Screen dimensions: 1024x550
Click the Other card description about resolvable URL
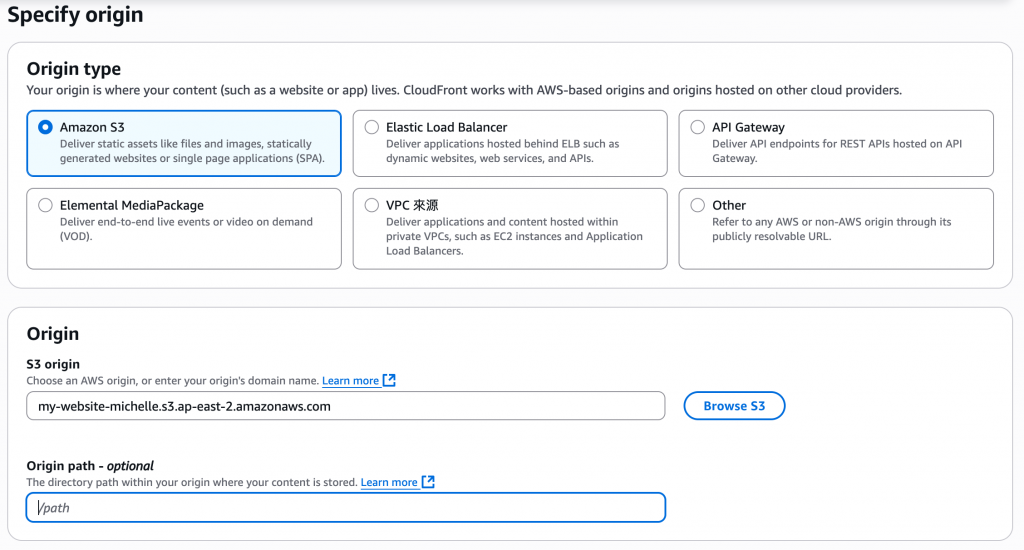pos(831,229)
